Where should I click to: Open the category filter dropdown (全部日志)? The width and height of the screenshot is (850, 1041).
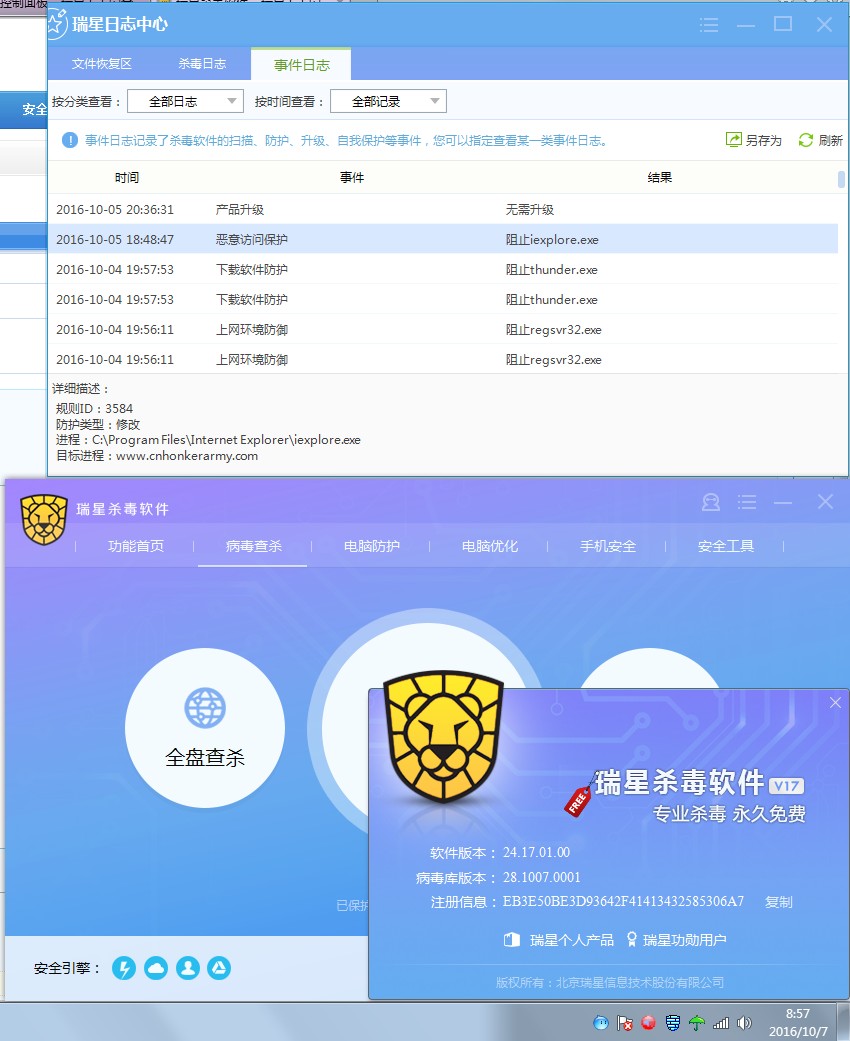click(185, 101)
